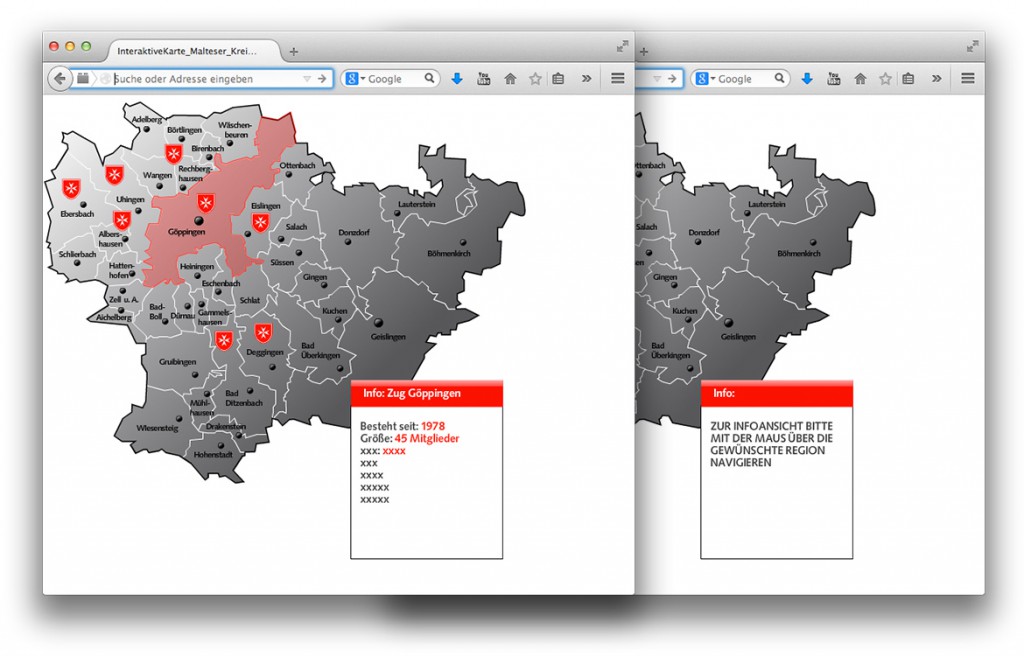This screenshot has width=1024, height=656.
Task: Open the address history dropdown in the front window
Action: pos(307,79)
